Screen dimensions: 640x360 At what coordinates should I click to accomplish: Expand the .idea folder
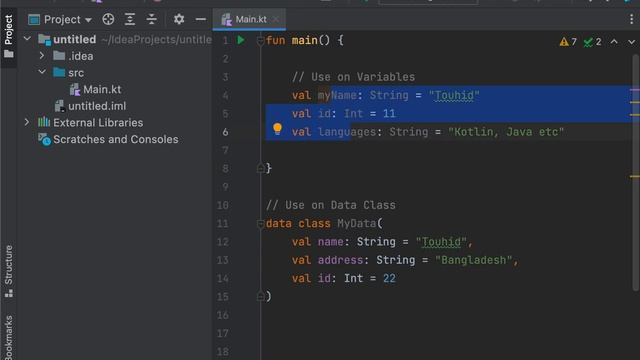coord(42,55)
